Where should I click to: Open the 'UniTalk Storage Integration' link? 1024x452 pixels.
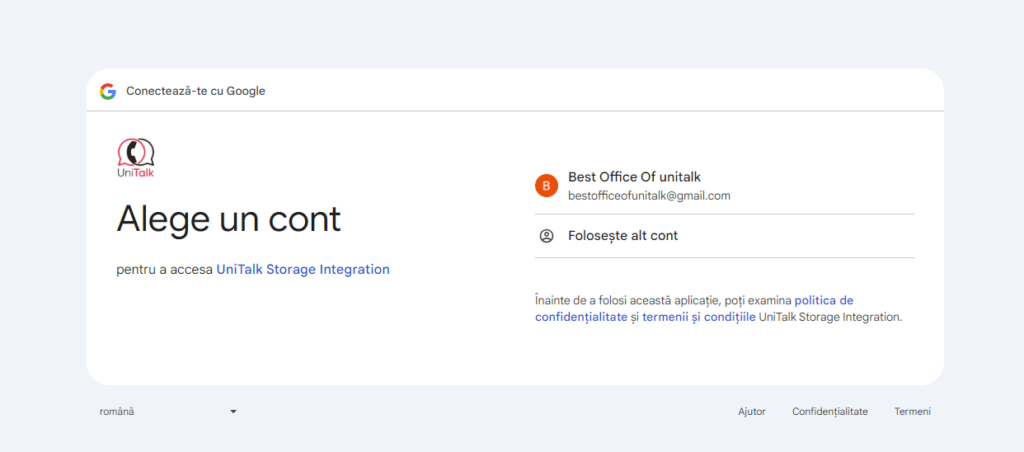[x=303, y=269]
